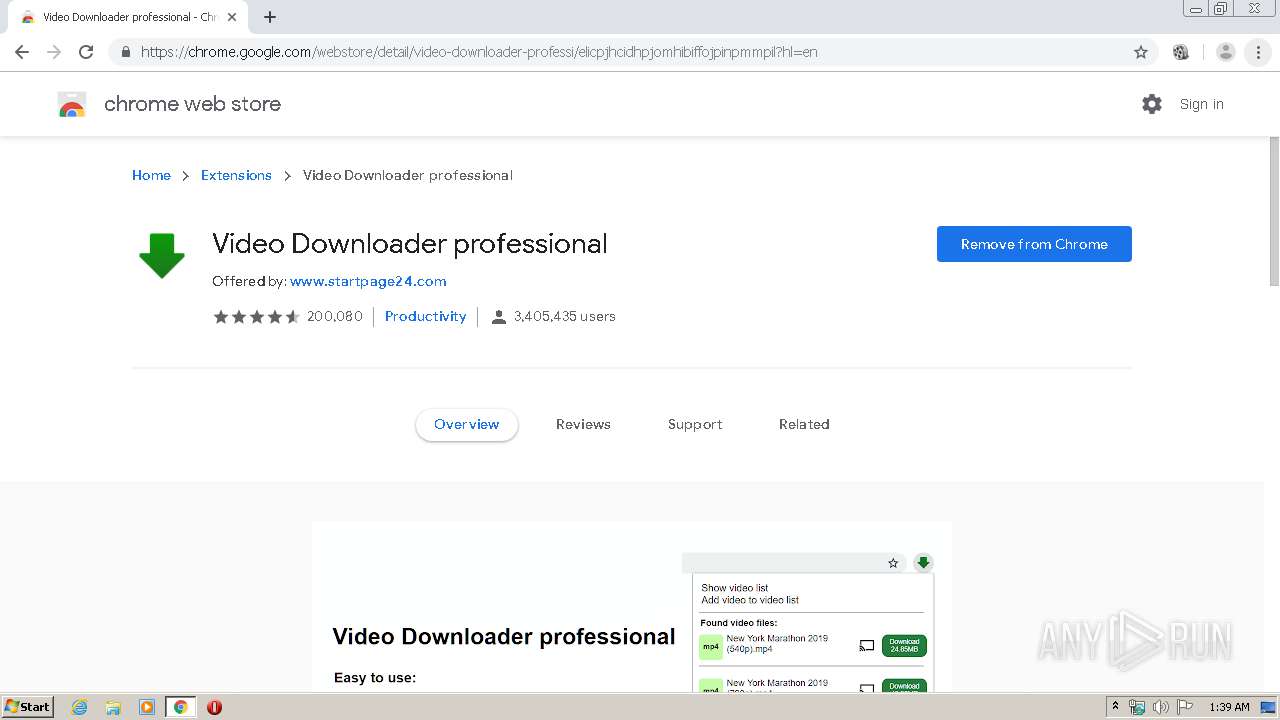The width and height of the screenshot is (1280, 720).
Task: Open the Support tab
Action: (695, 424)
